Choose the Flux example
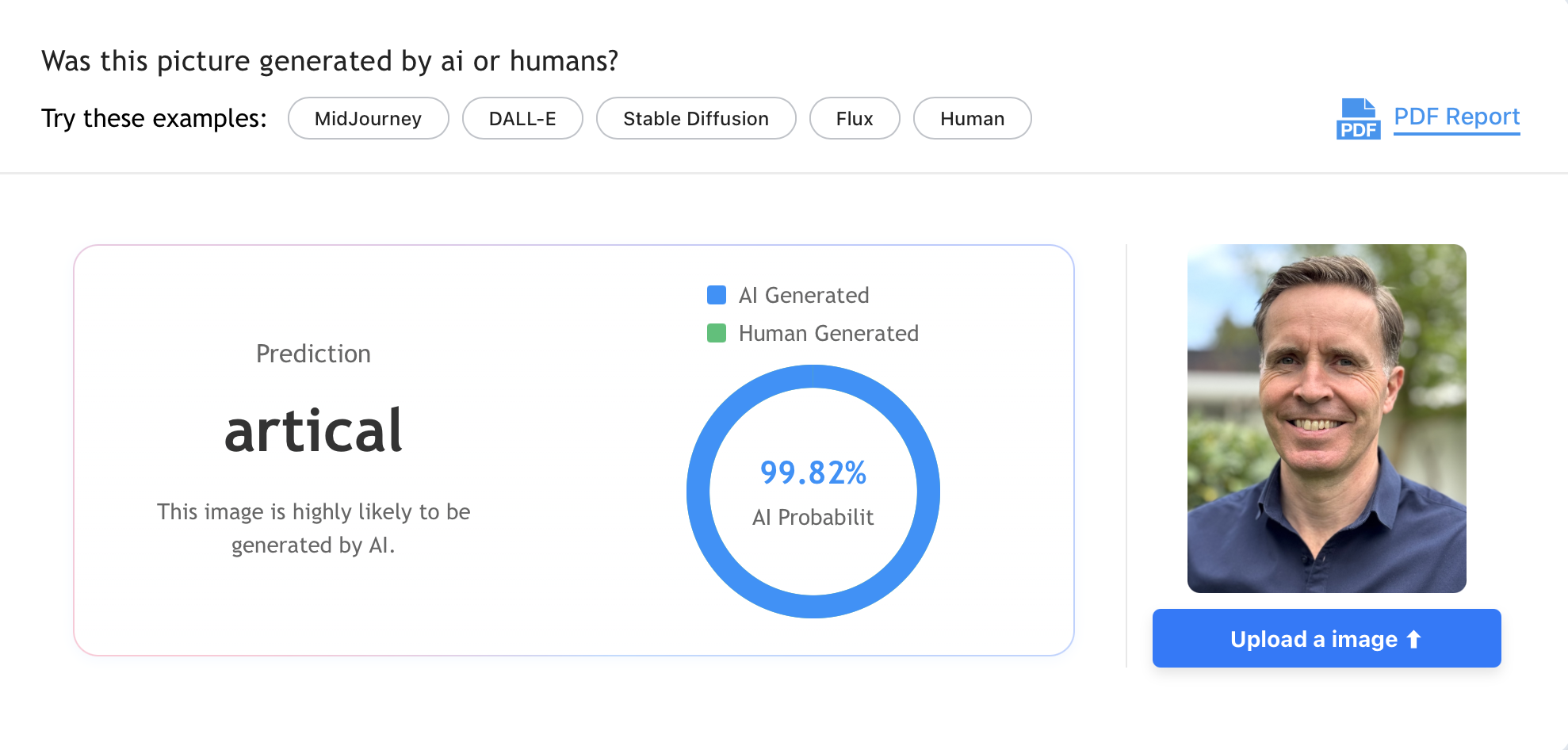Screen dimensions: 1568x750 pyautogui.click(x=855, y=118)
